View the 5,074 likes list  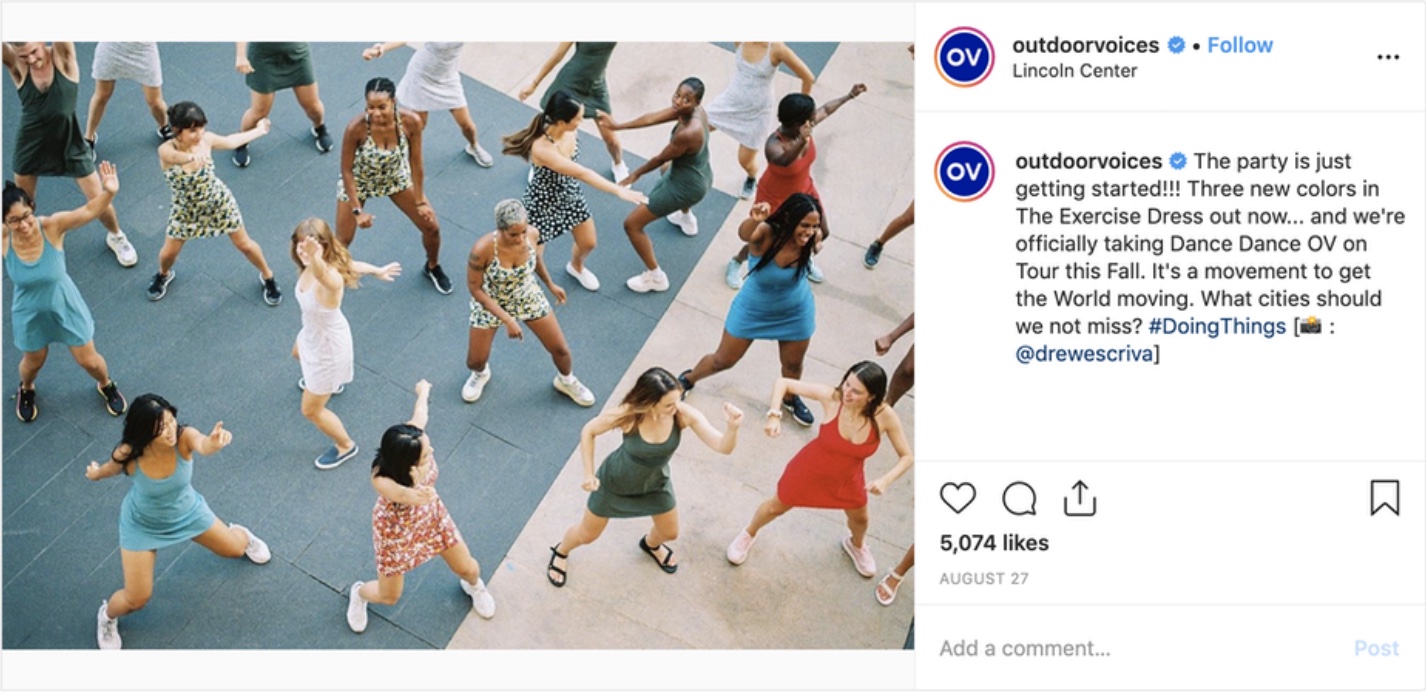(x=994, y=543)
